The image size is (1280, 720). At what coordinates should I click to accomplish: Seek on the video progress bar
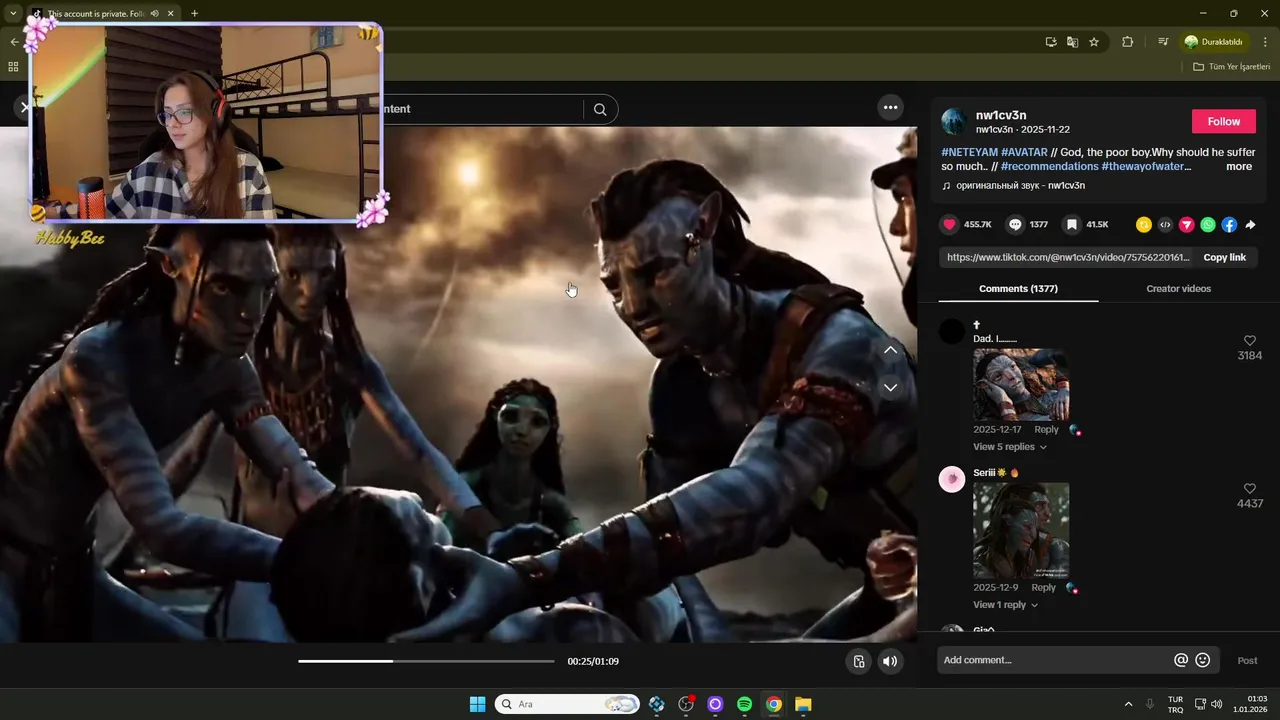point(426,661)
